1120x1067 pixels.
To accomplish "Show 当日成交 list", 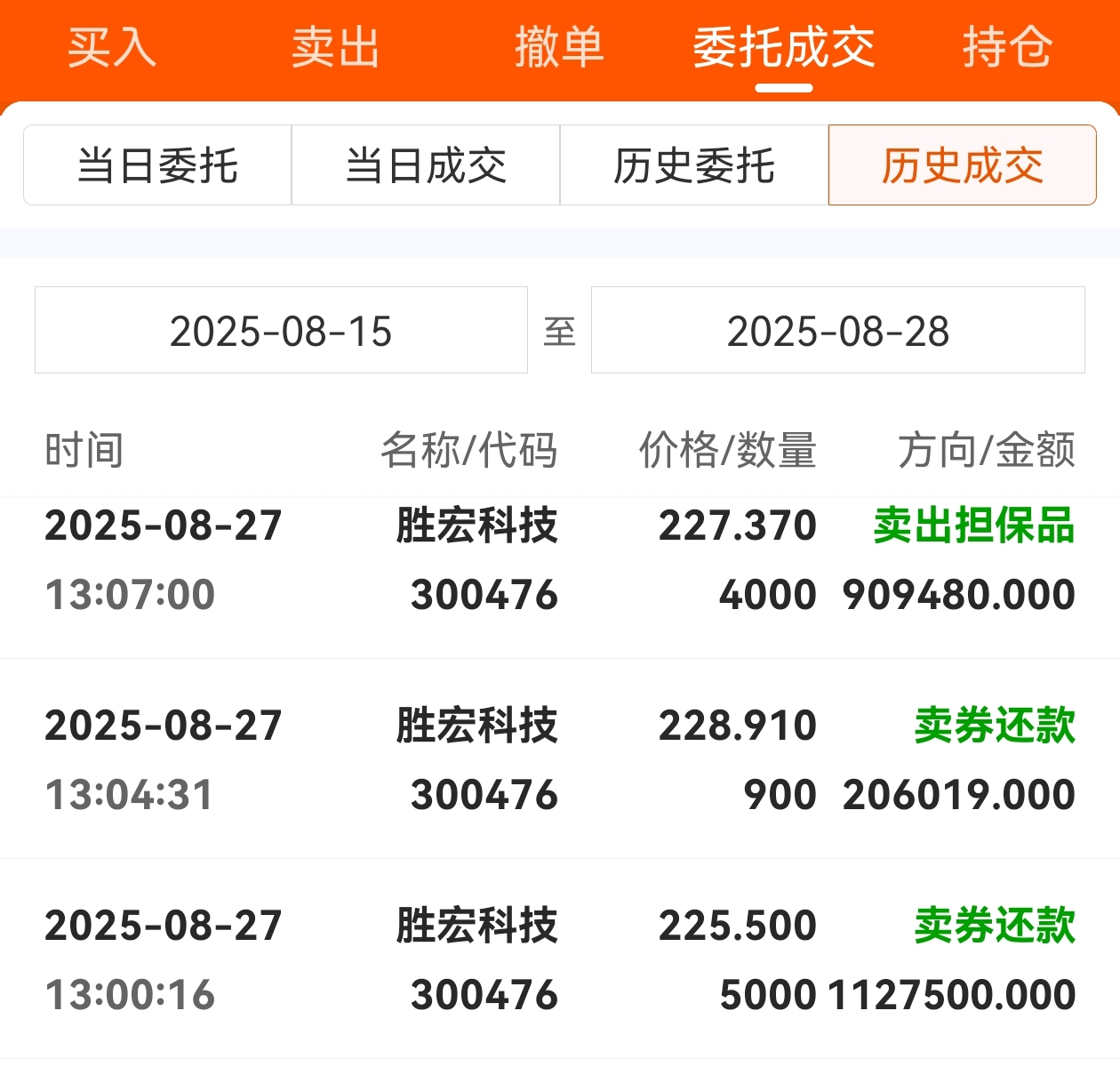I will click(x=426, y=165).
